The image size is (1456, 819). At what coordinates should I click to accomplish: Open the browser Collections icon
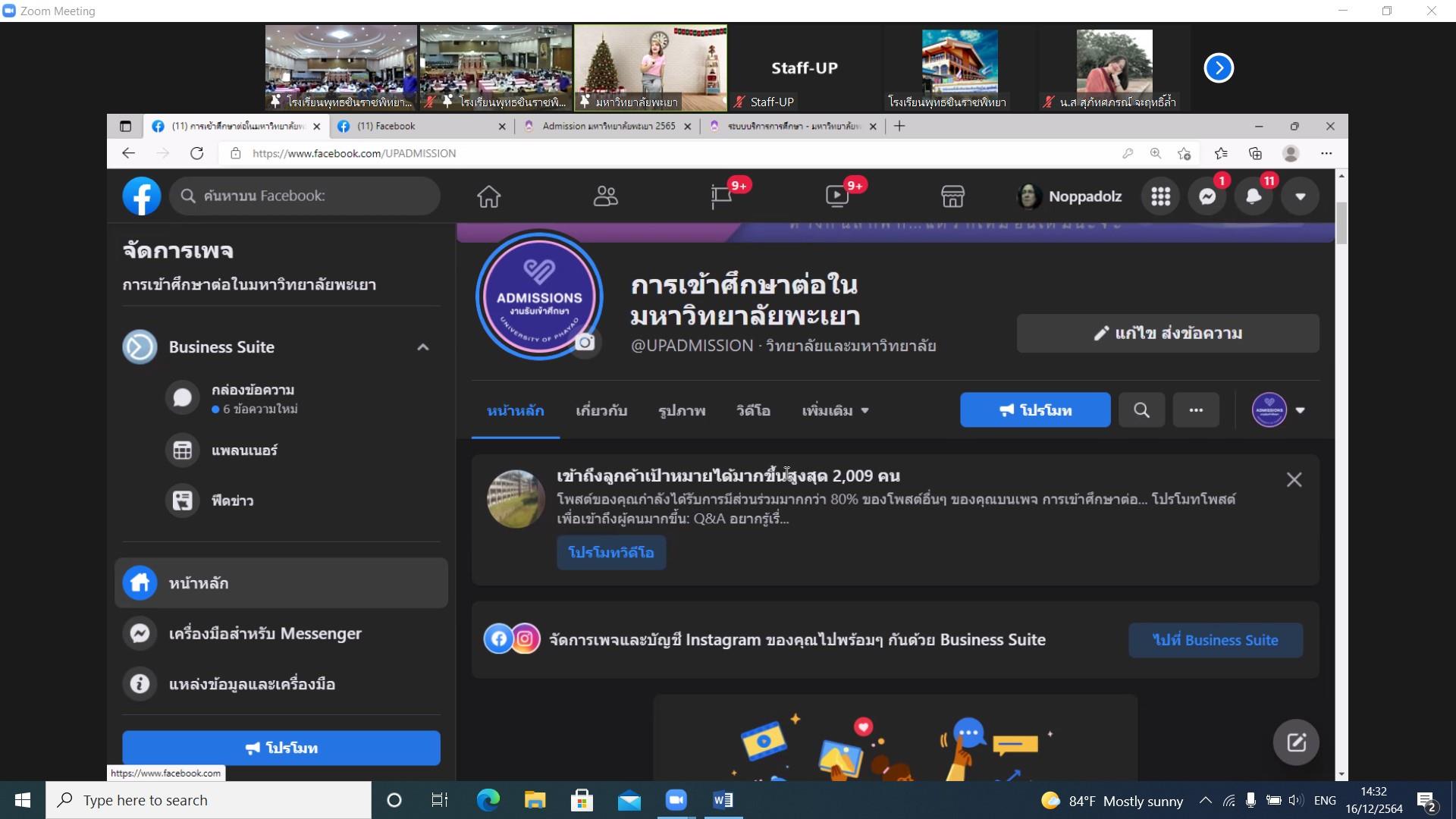coord(1256,153)
